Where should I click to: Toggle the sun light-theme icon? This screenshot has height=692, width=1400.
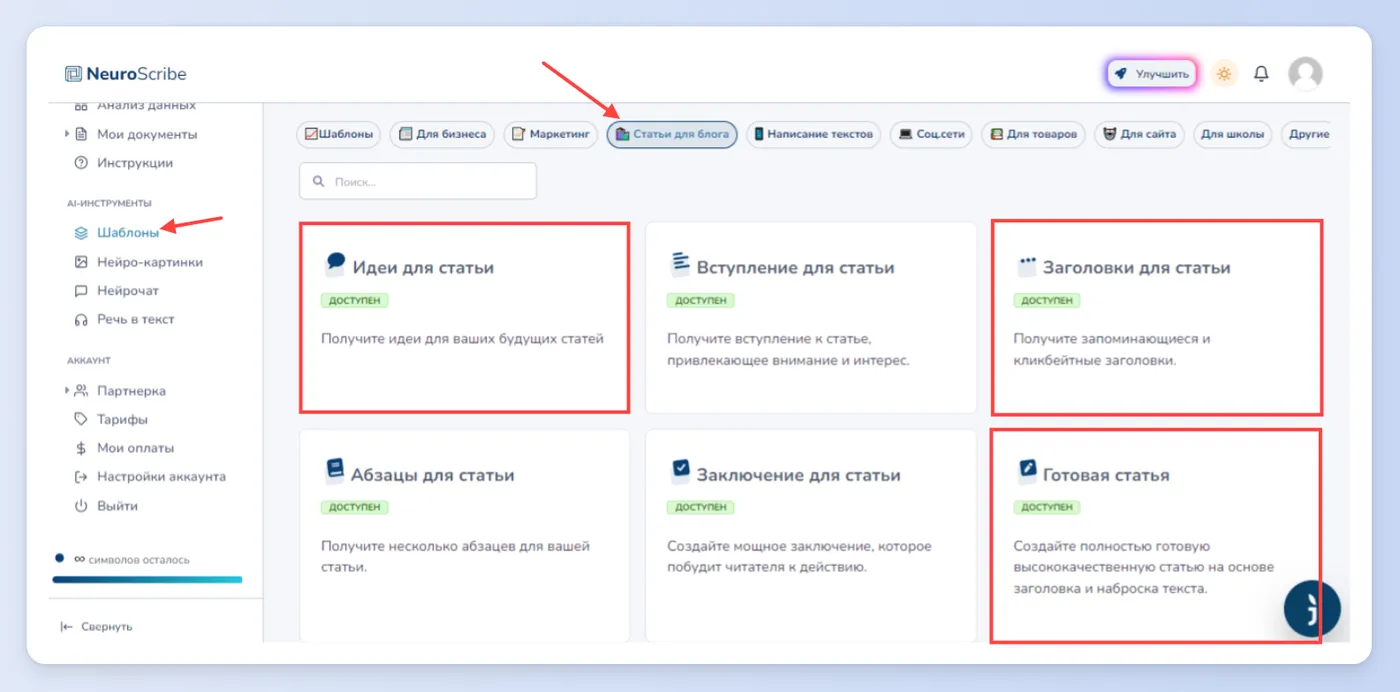1224,74
